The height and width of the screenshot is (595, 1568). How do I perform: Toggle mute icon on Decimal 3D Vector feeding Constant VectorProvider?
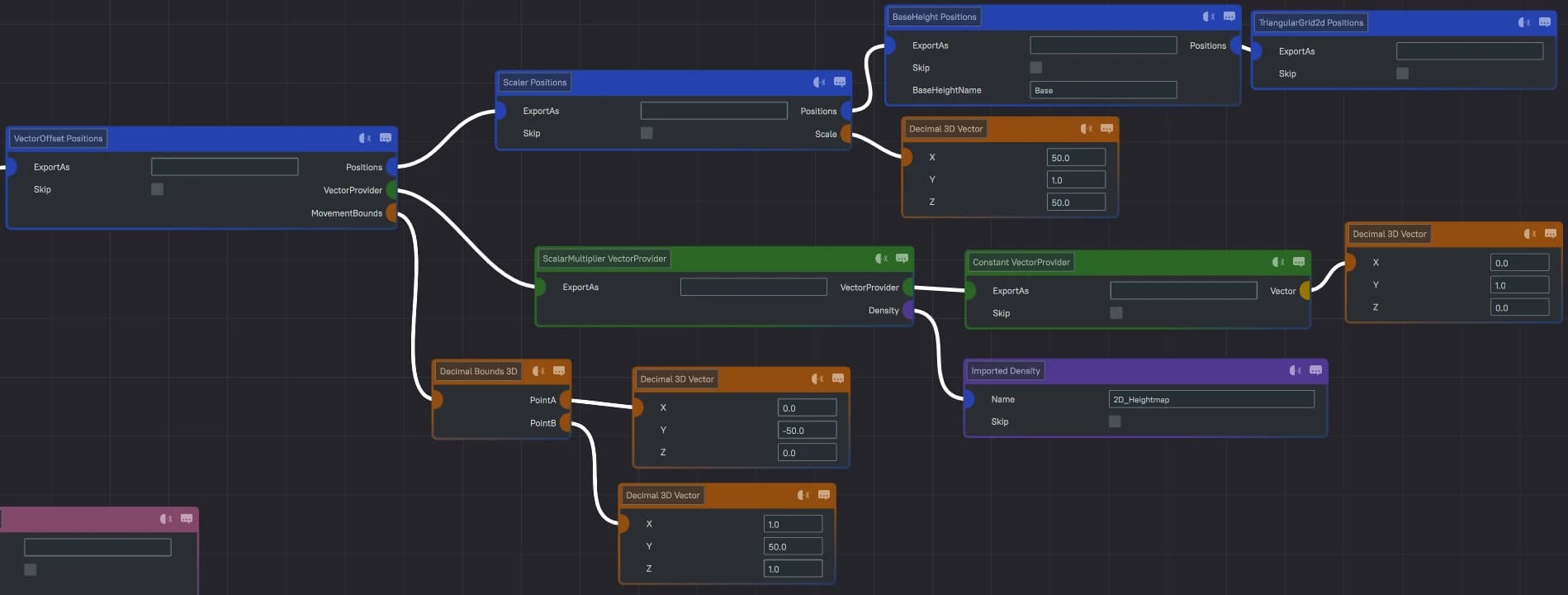(x=1530, y=234)
